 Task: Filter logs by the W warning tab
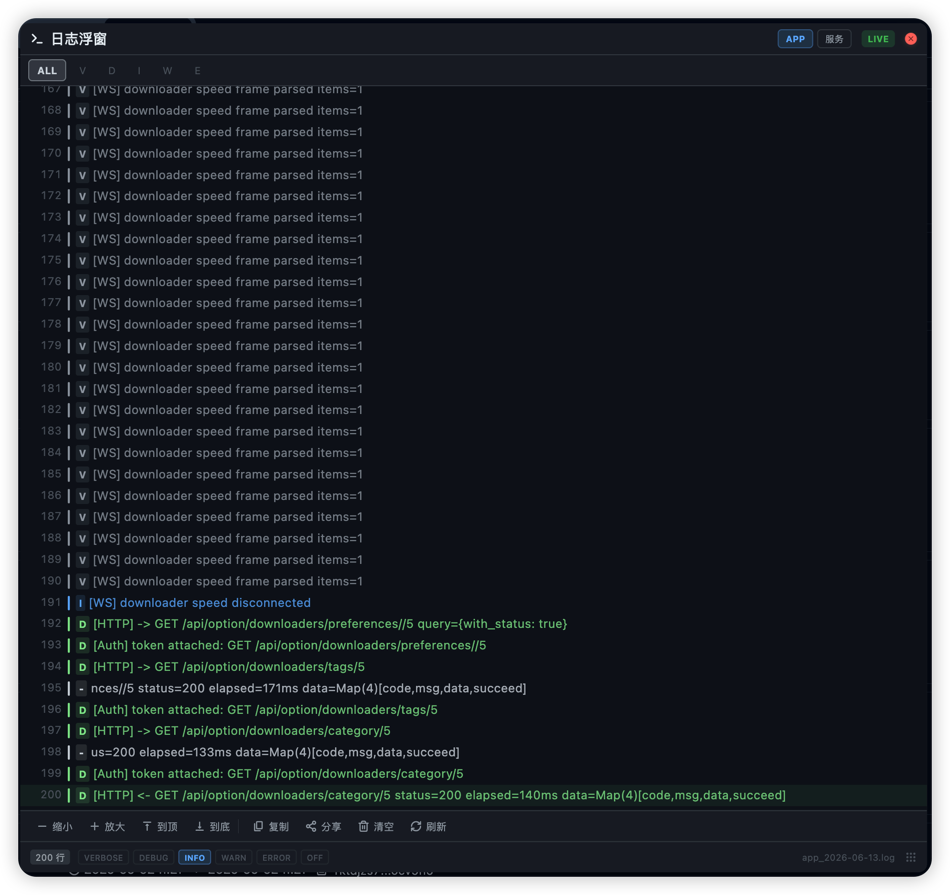pos(167,70)
